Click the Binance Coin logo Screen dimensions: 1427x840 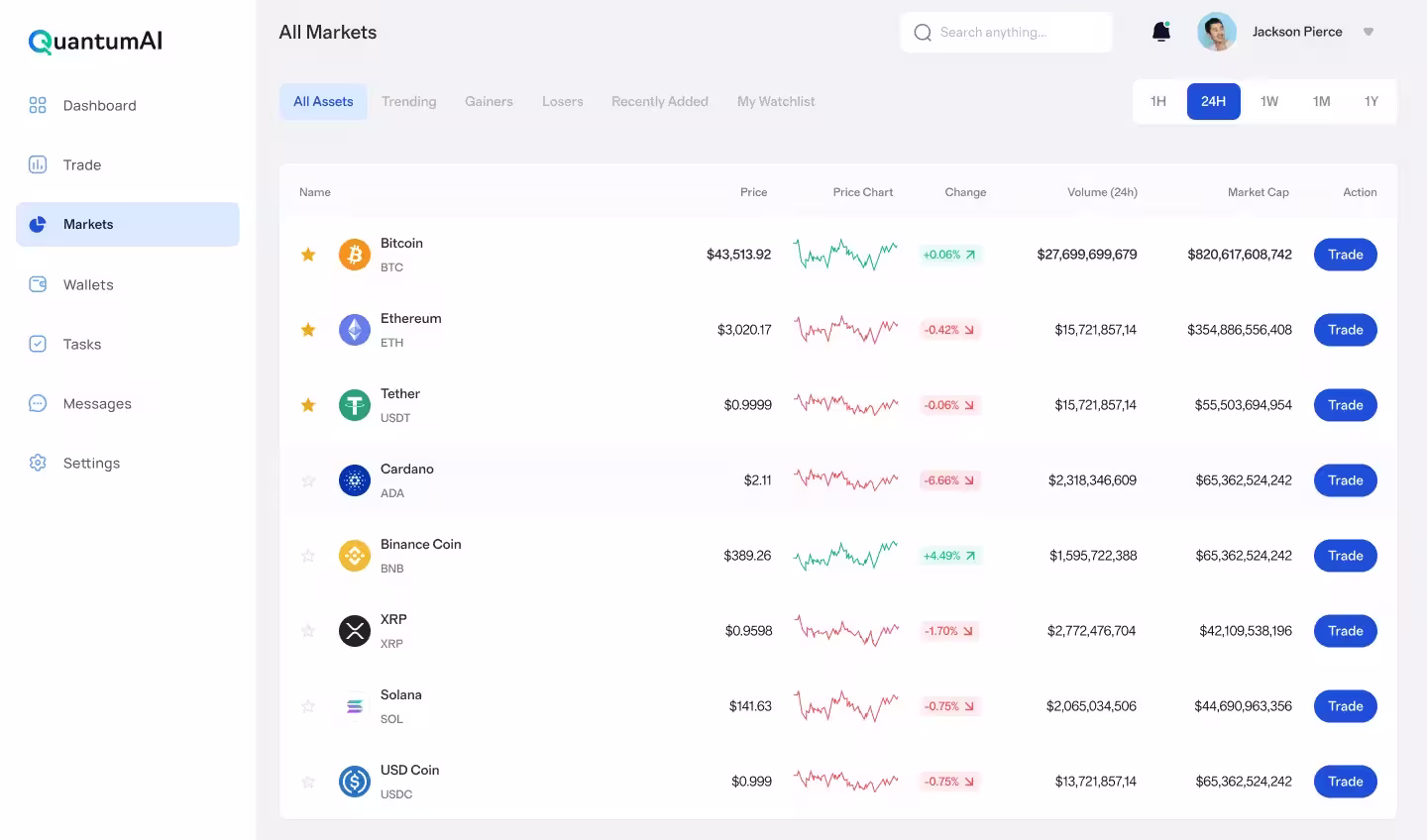coord(355,556)
